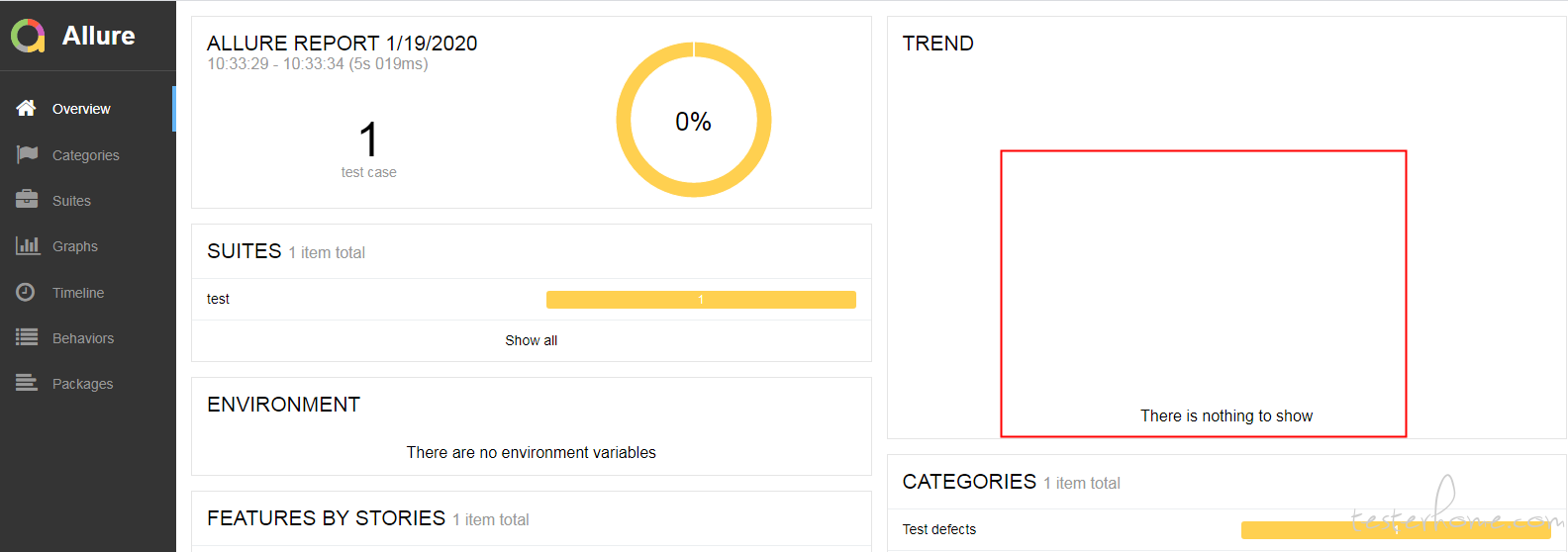
Task: Click the Allure logo icon
Action: 28,36
